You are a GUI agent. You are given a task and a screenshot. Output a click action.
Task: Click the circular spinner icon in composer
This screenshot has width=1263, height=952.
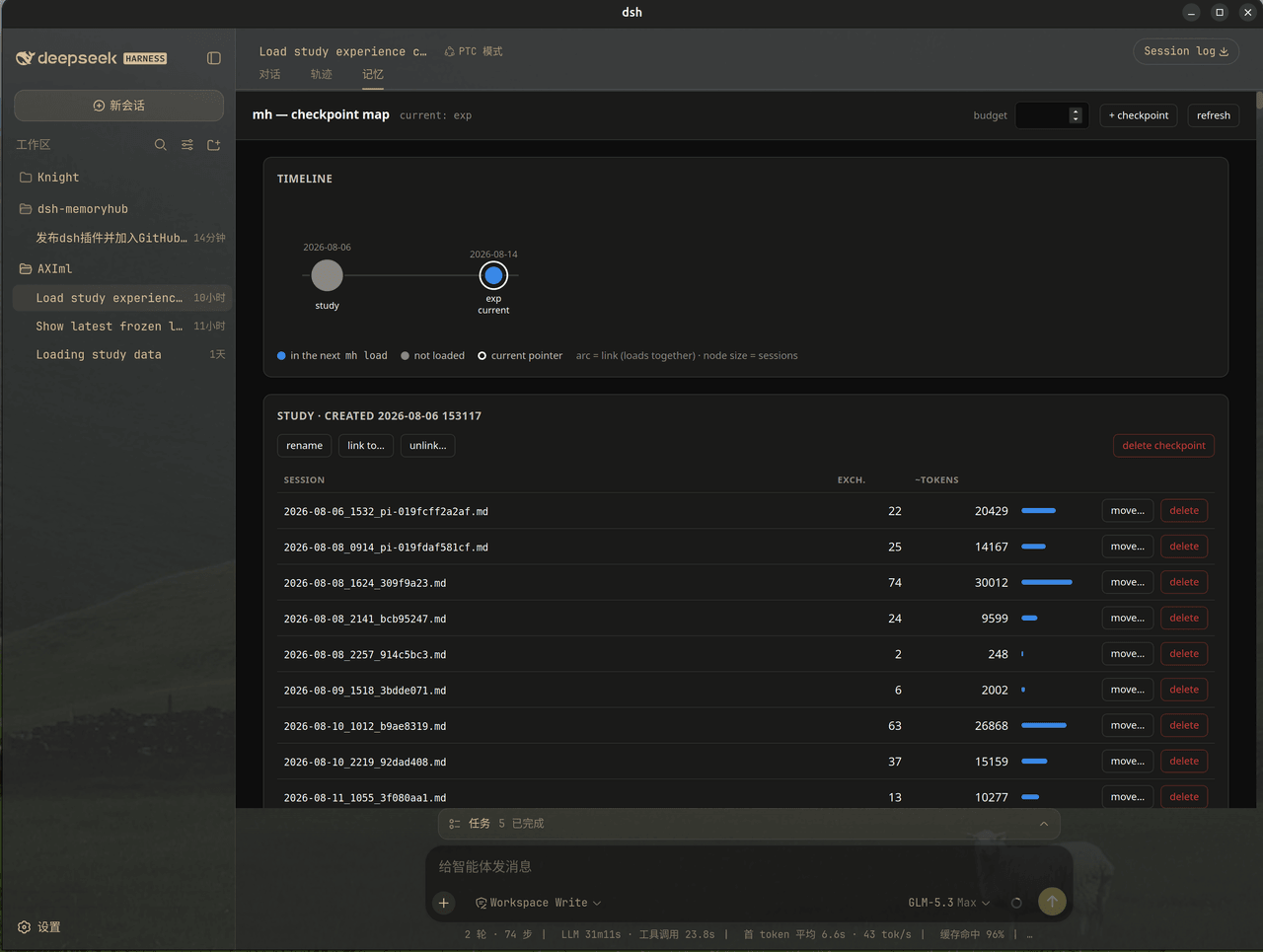1016,903
